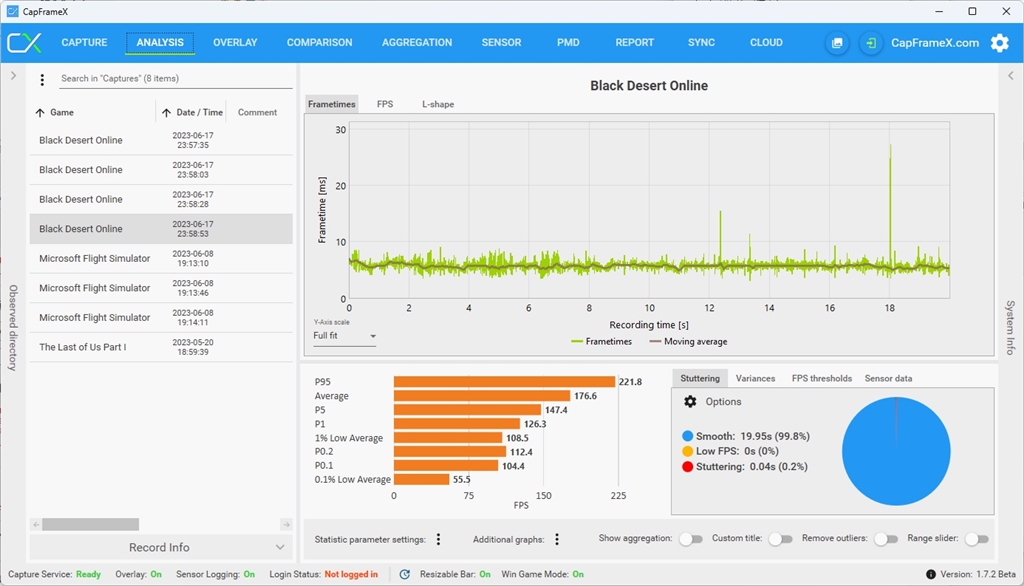Enable Remove outliers switch
Viewport: 1024px width, 586px height.
click(886, 539)
